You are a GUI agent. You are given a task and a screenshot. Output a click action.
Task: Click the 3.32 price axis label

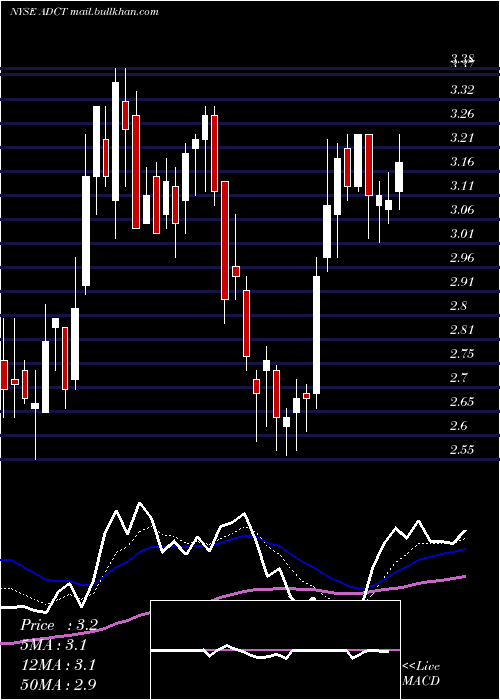[x=462, y=90]
